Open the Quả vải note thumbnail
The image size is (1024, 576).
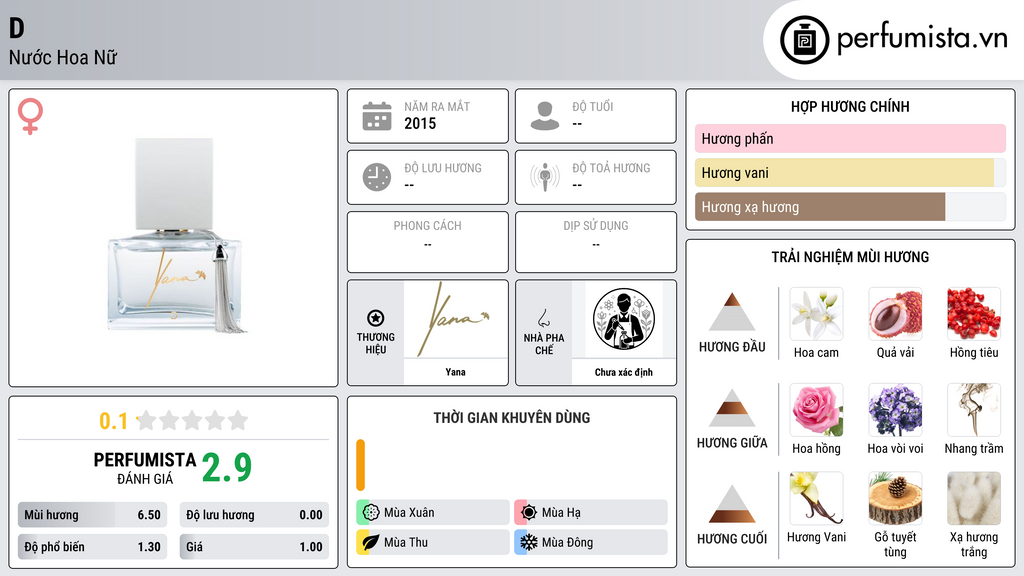click(895, 314)
